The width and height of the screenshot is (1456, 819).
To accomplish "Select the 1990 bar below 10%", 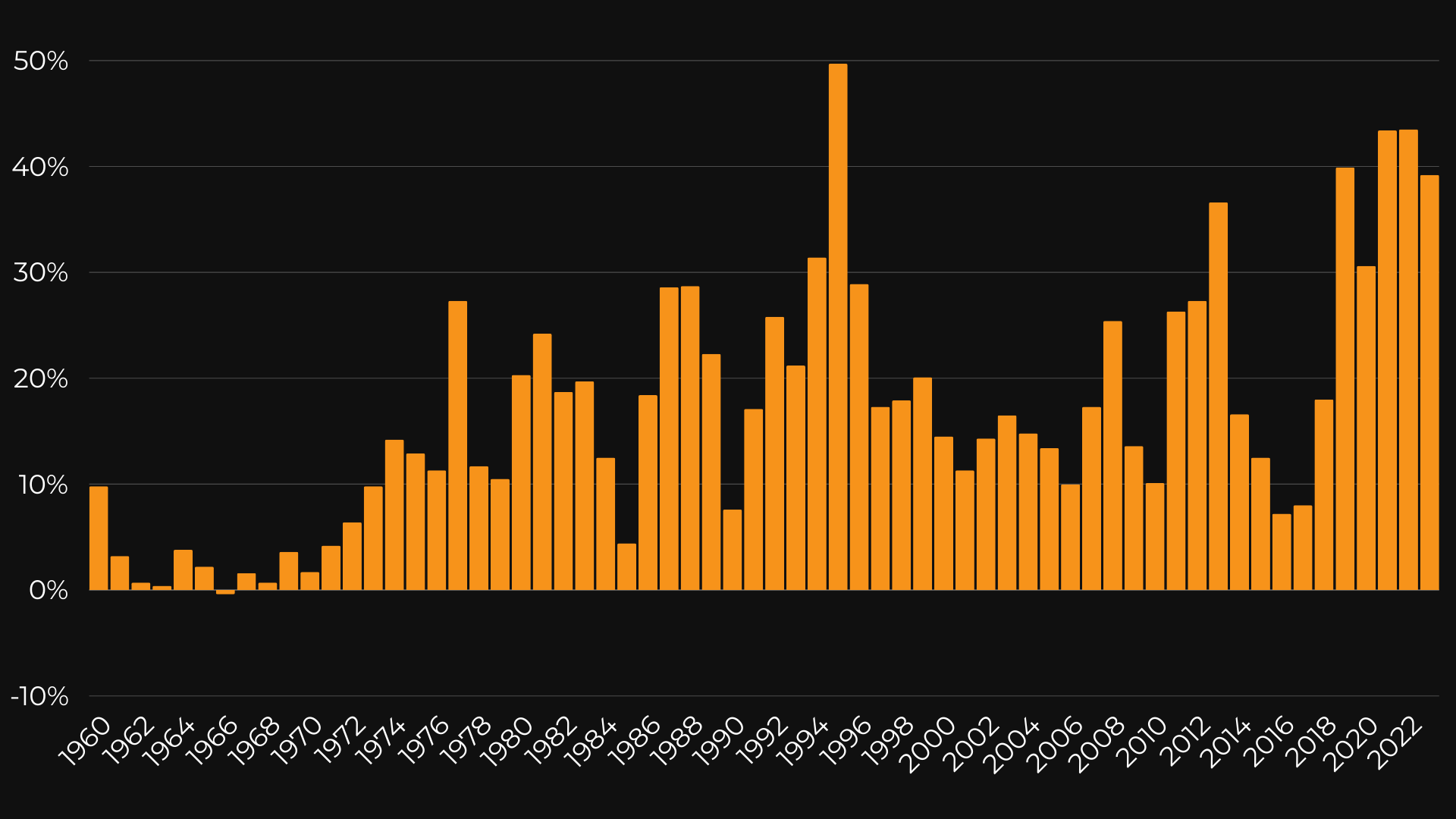I will 732,550.
